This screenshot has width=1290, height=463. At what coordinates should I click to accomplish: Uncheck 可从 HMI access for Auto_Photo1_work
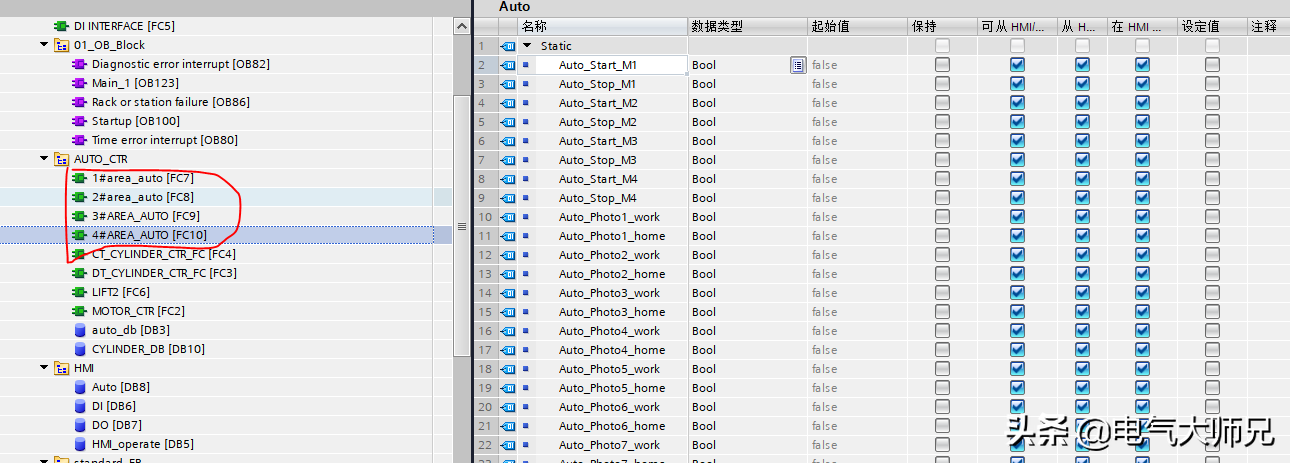tap(1017, 217)
